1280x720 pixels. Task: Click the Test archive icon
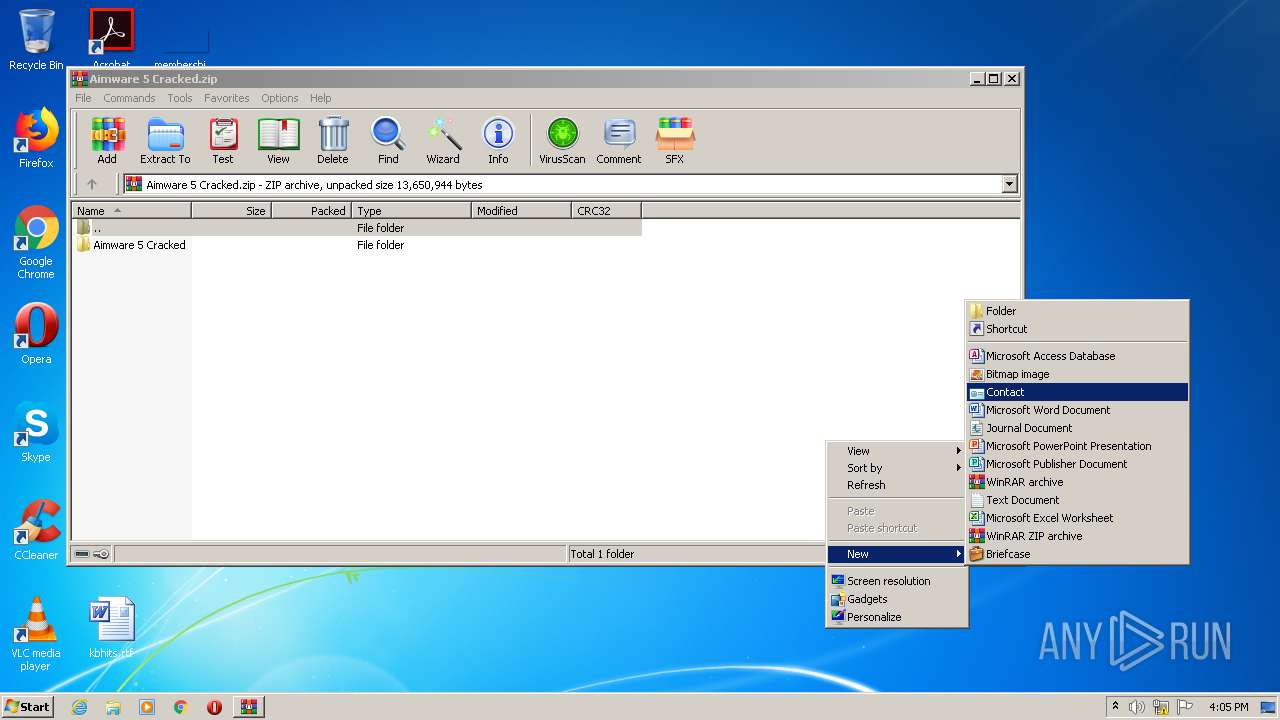[x=223, y=140]
